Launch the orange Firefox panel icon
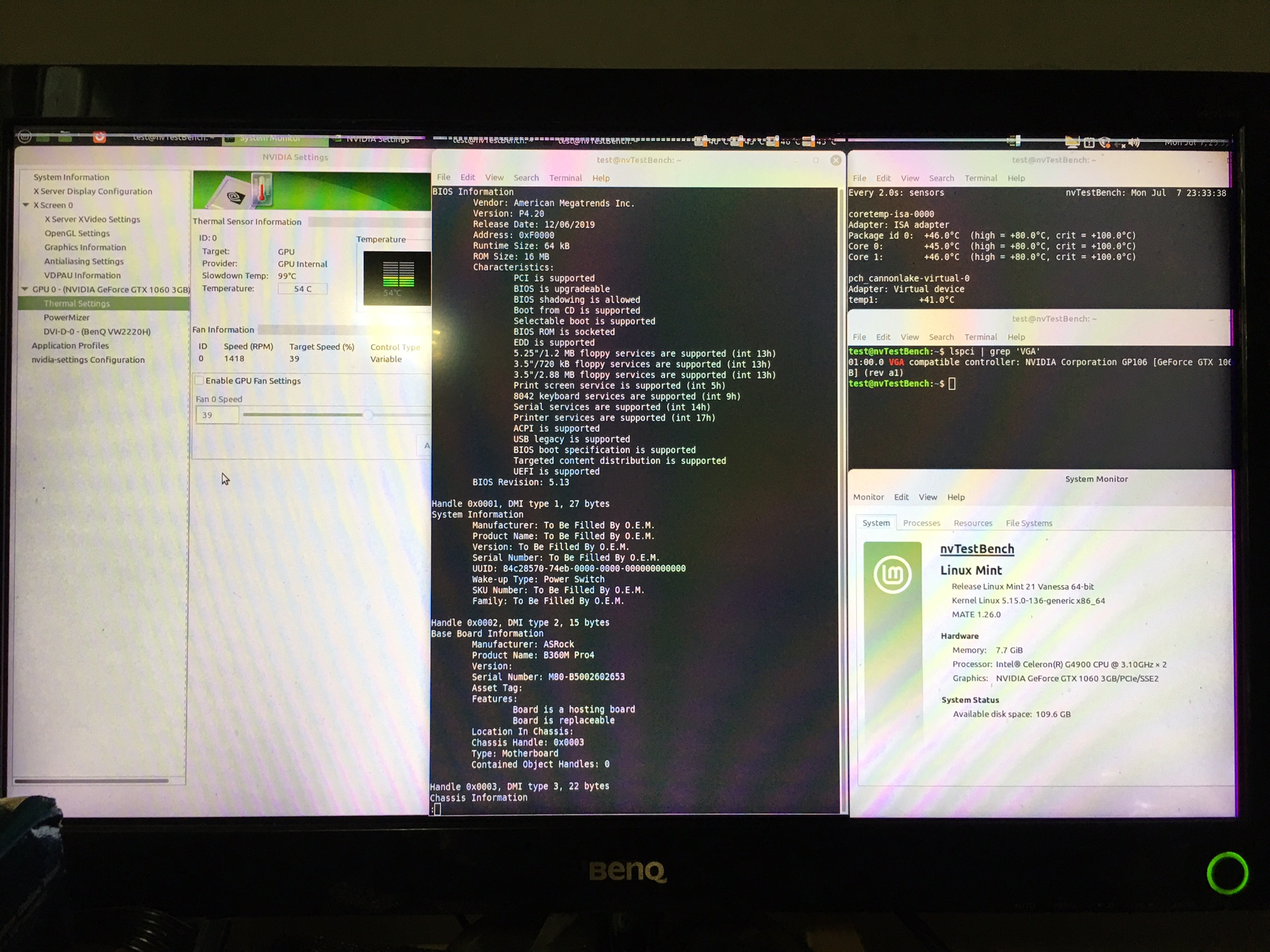 tap(100, 137)
